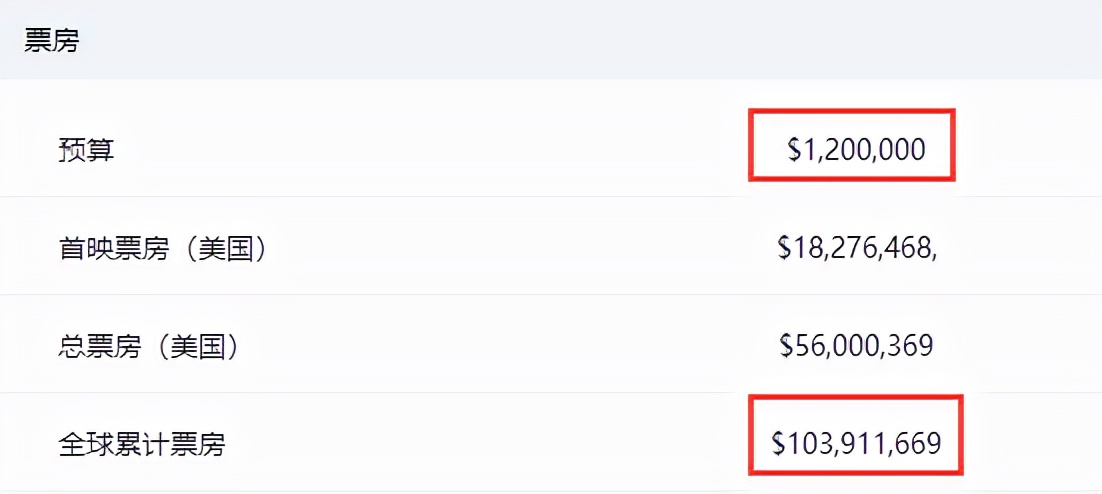Click the dollar sign before 1,200,000
The width and height of the screenshot is (1102, 494).
pos(795,150)
